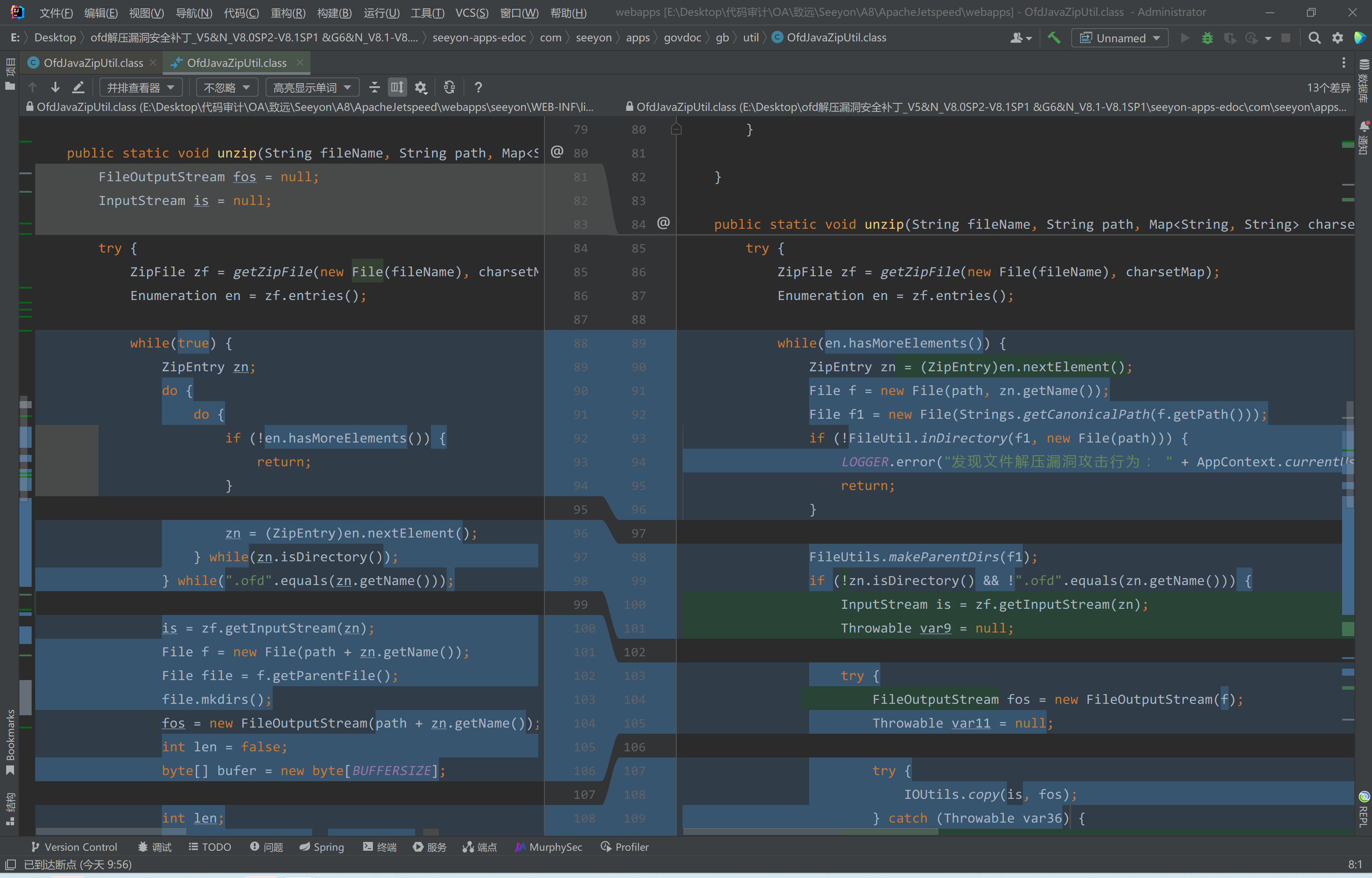Jump to next difference arrow
This screenshot has height=878, width=1372.
(55, 87)
